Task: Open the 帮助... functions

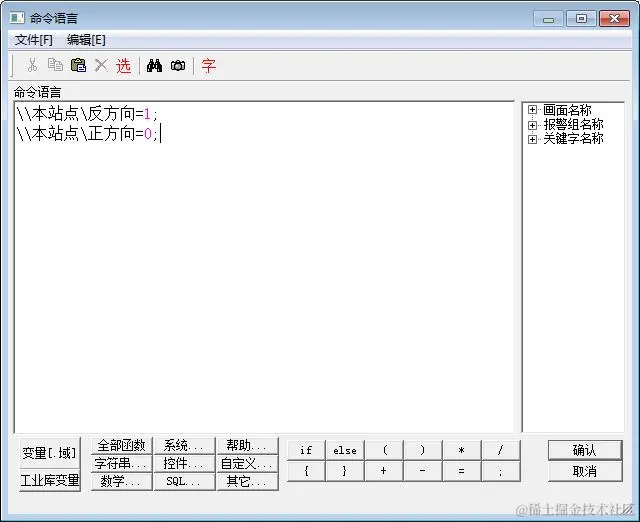Action: (247, 445)
